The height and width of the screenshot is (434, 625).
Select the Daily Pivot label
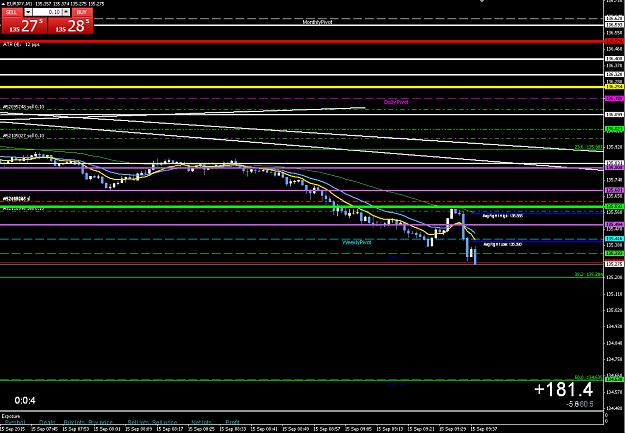pyautogui.click(x=396, y=102)
